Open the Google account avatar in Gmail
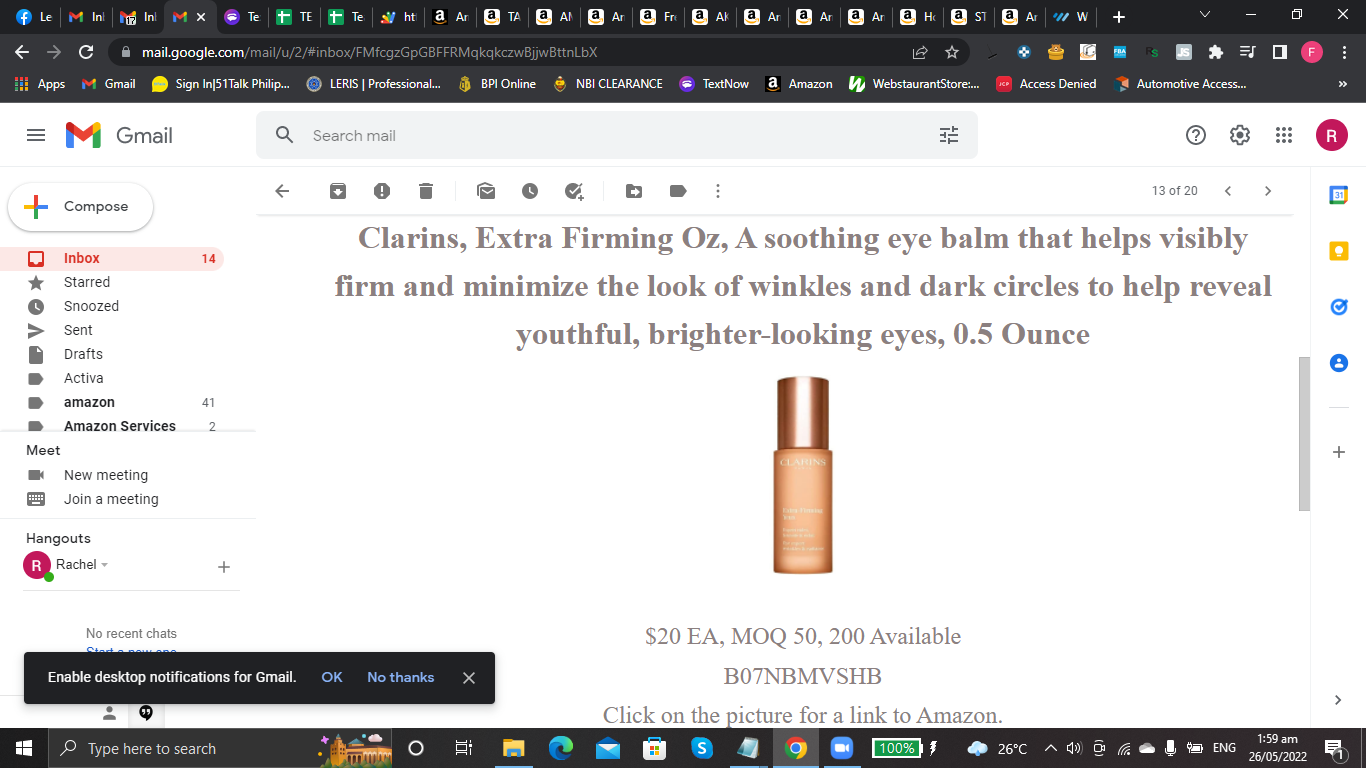1366x768 pixels. 1332,135
